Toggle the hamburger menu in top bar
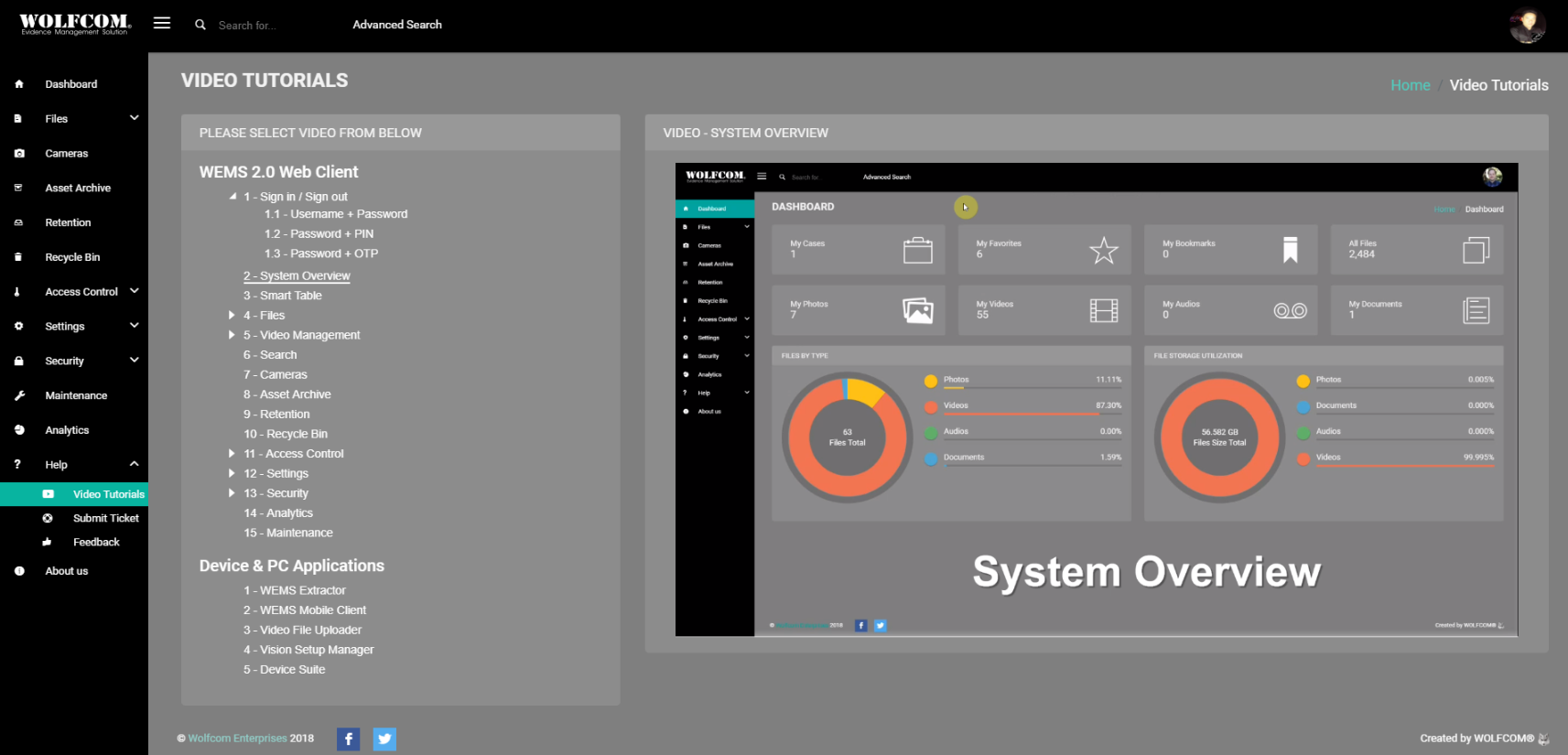The height and width of the screenshot is (755, 1568). click(x=162, y=24)
